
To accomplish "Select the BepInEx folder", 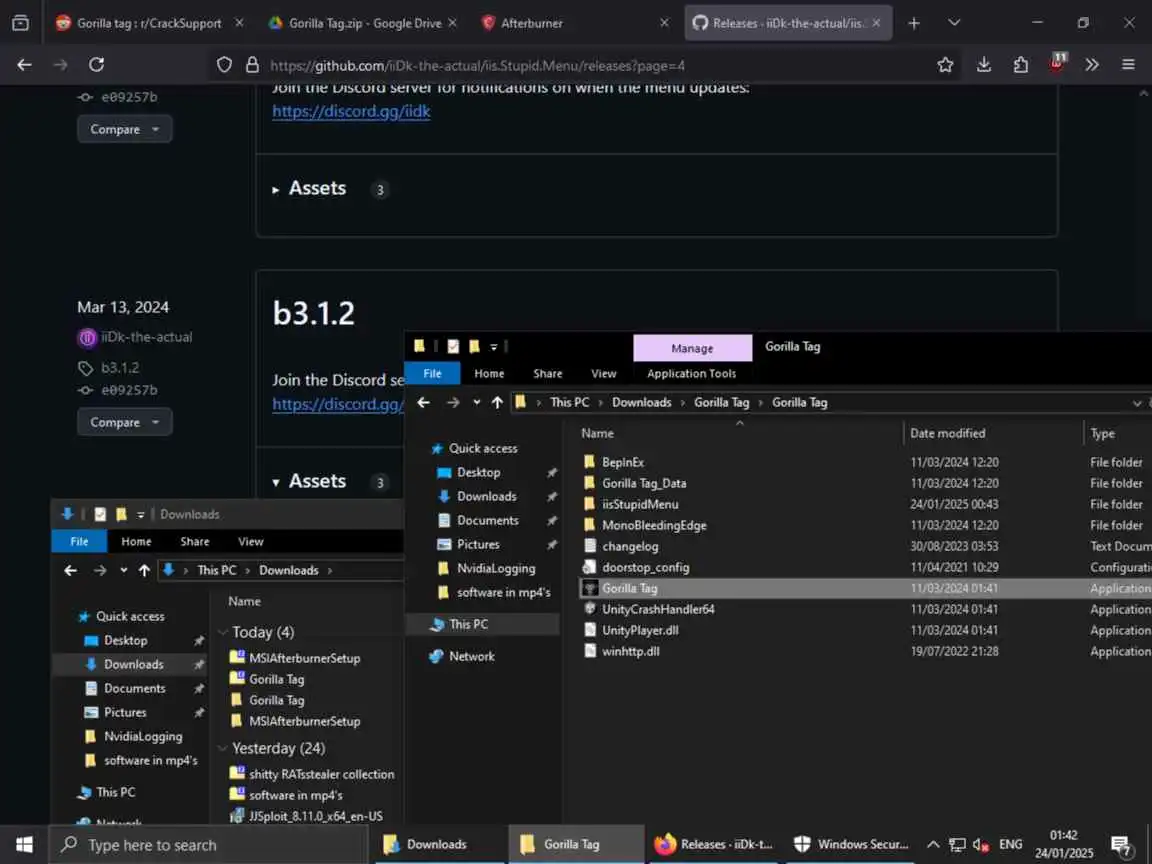I will (622, 462).
